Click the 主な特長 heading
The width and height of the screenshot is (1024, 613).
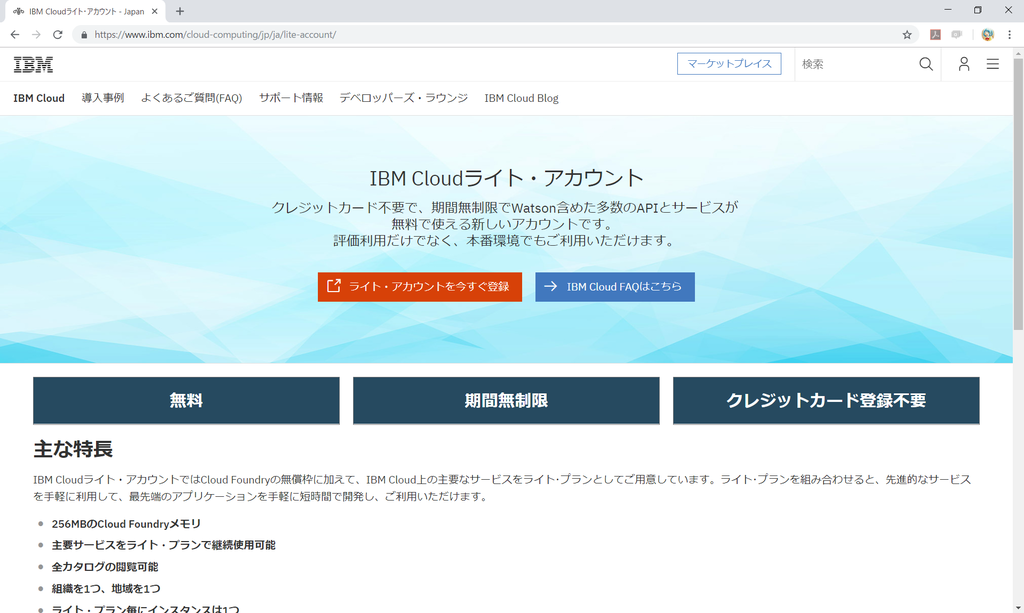(x=73, y=449)
